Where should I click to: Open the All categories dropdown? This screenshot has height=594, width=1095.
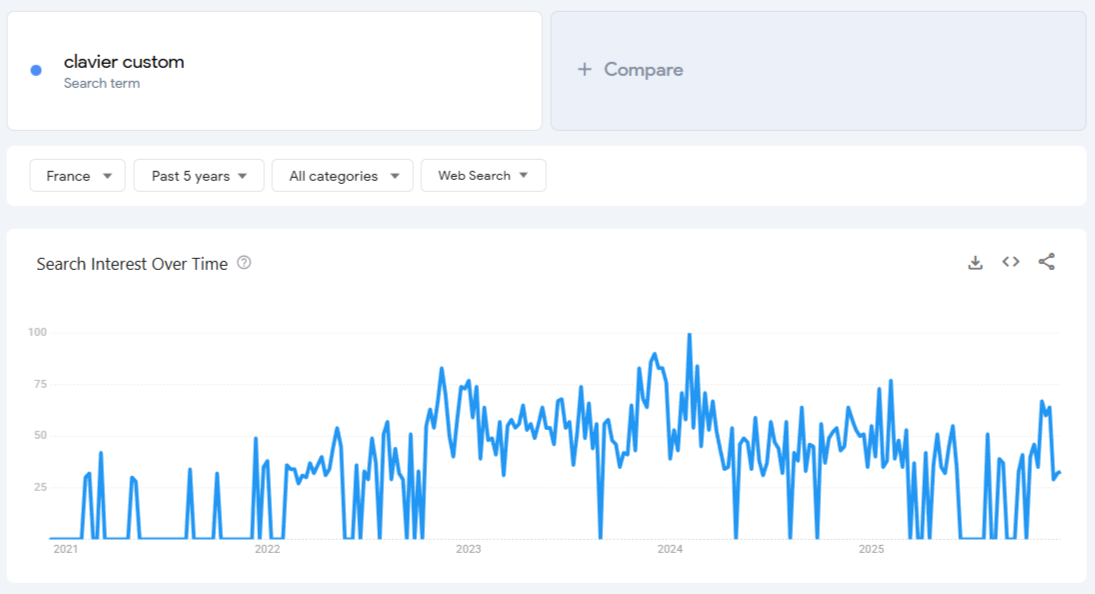[x=342, y=175]
